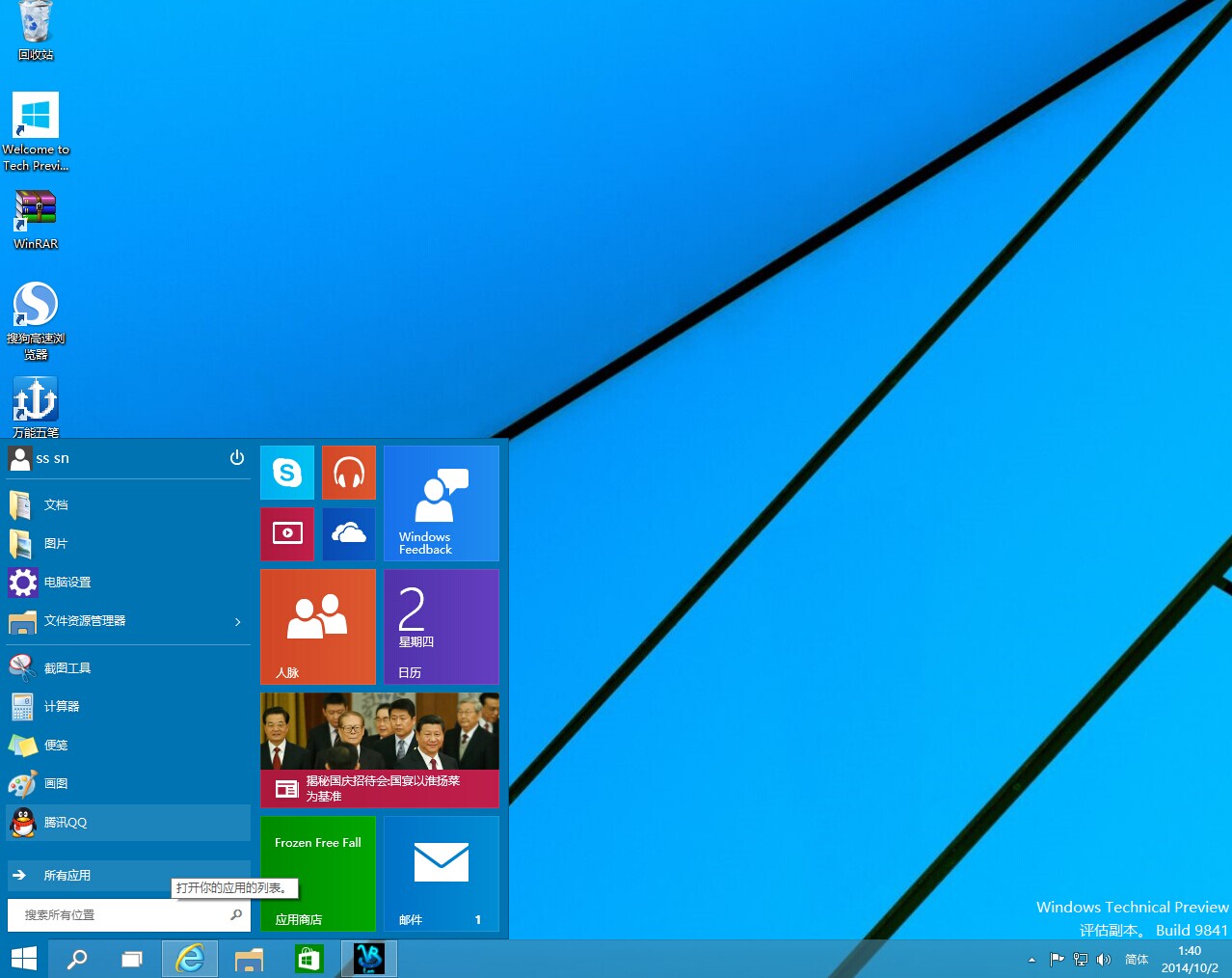Viewport: 1232px width, 978px height.
Task: Click the power button in Start menu
Action: tap(237, 458)
